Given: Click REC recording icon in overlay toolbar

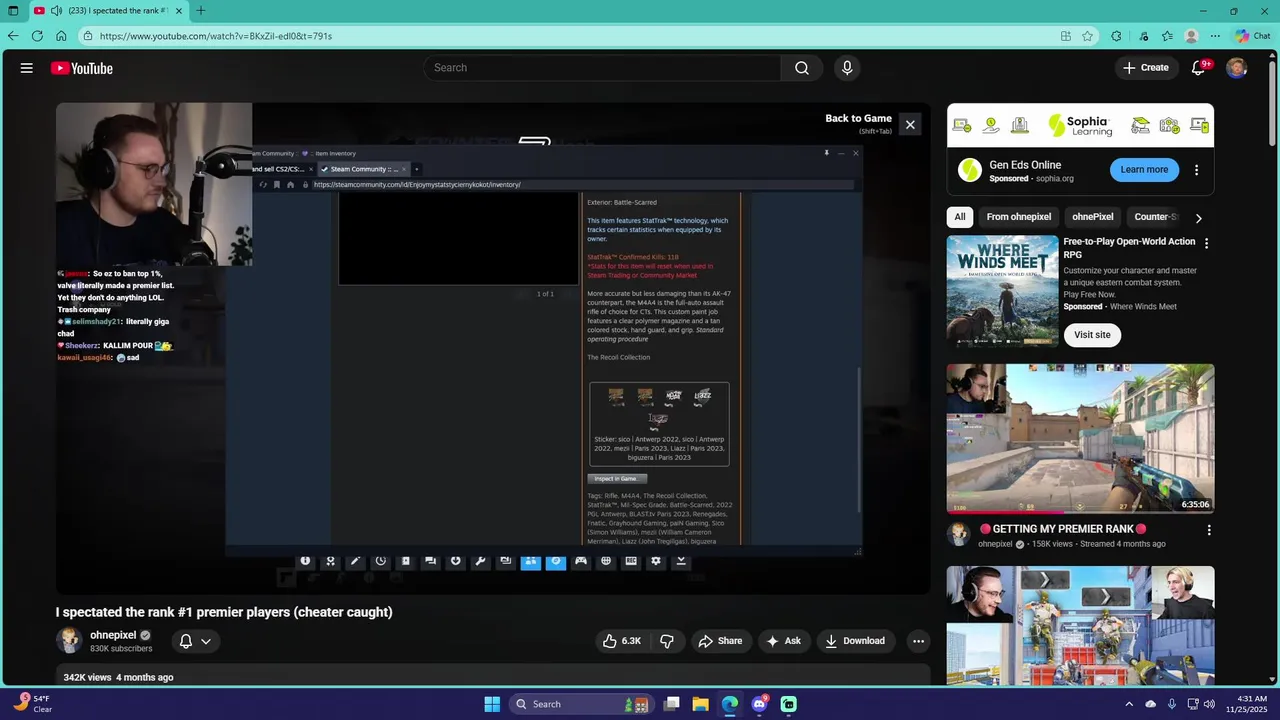Looking at the screenshot, I should click(x=630, y=561).
